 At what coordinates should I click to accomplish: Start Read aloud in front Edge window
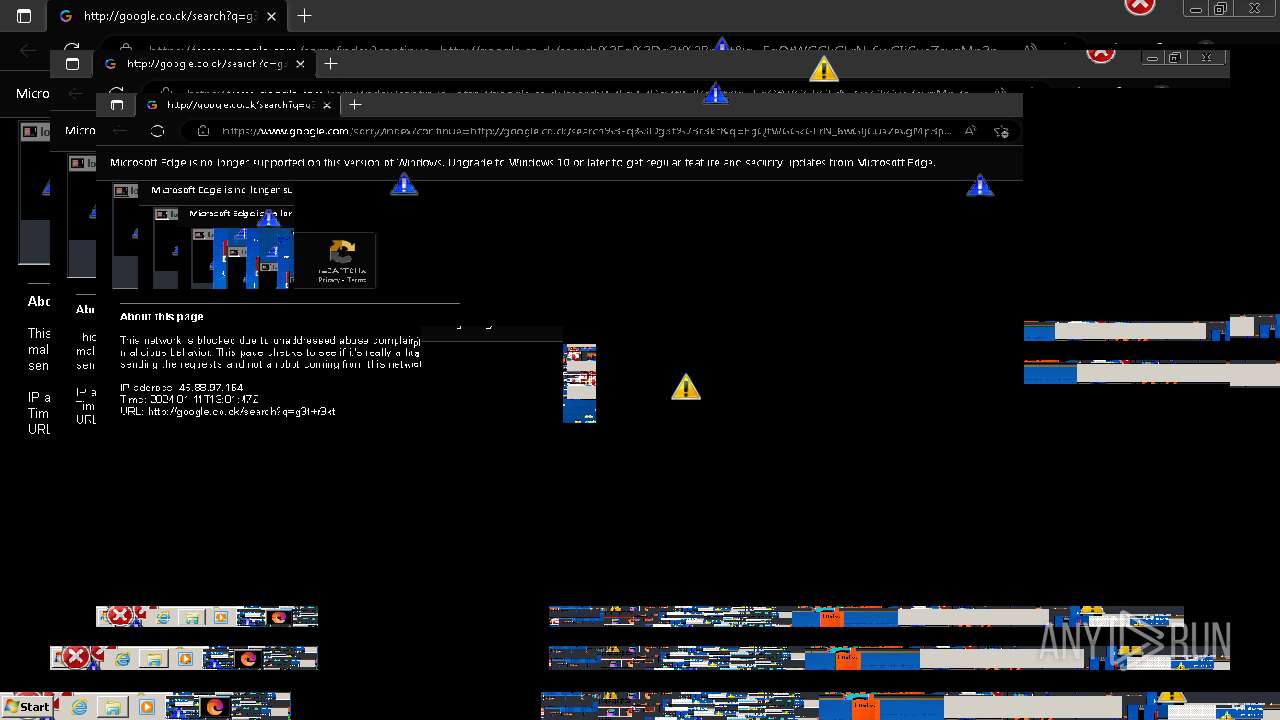pos(970,131)
